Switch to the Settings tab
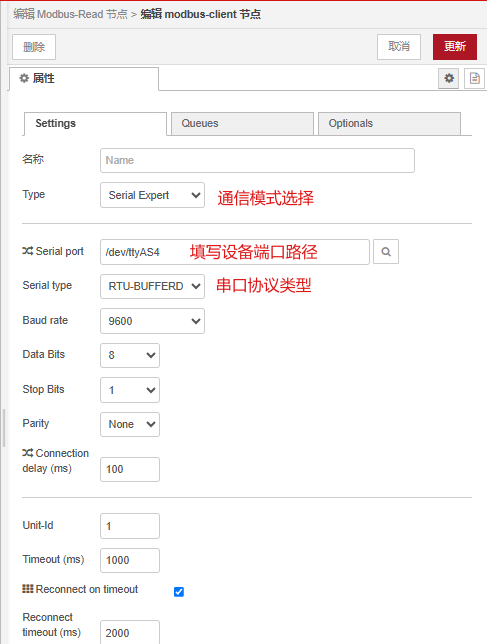 tap(95, 124)
